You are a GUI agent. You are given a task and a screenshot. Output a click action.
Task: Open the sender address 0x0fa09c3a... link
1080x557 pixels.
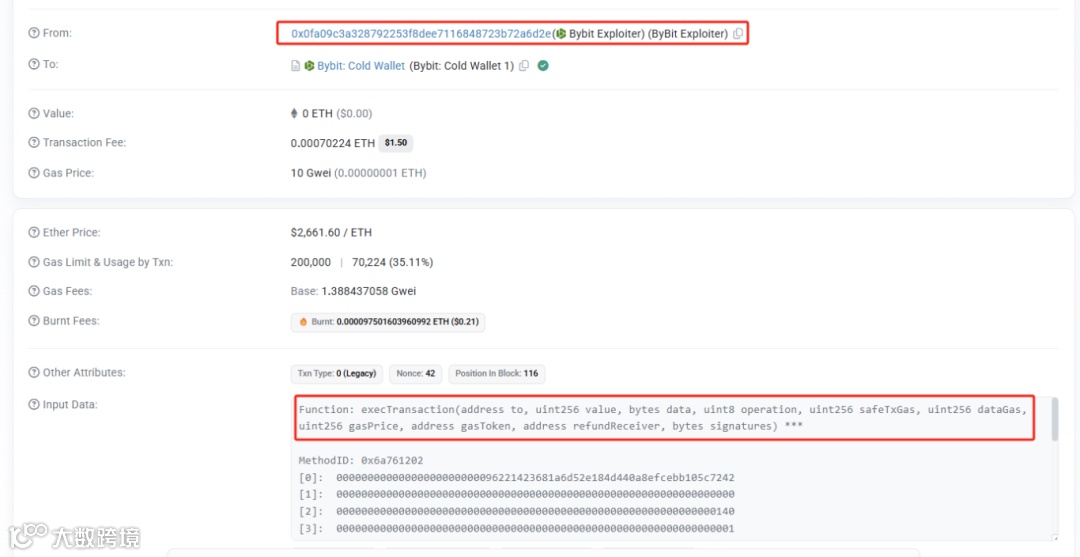point(421,33)
